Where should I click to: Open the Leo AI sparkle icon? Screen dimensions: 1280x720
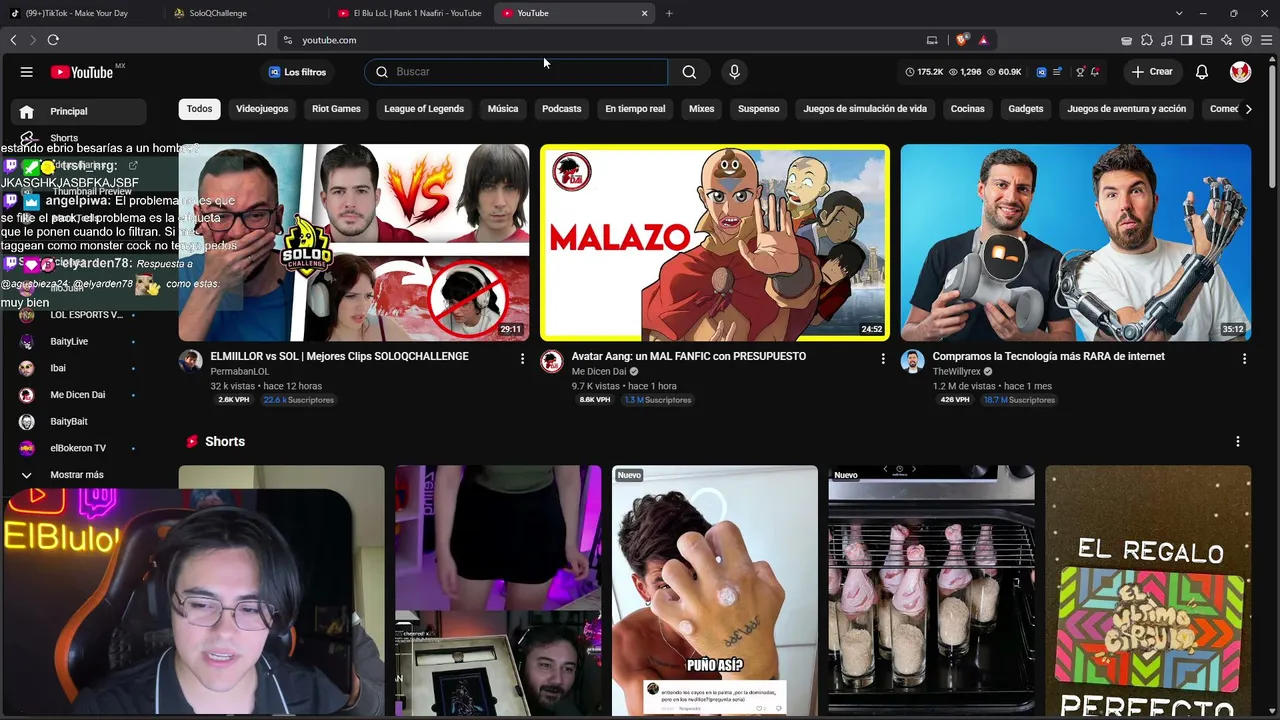[x=1226, y=40]
